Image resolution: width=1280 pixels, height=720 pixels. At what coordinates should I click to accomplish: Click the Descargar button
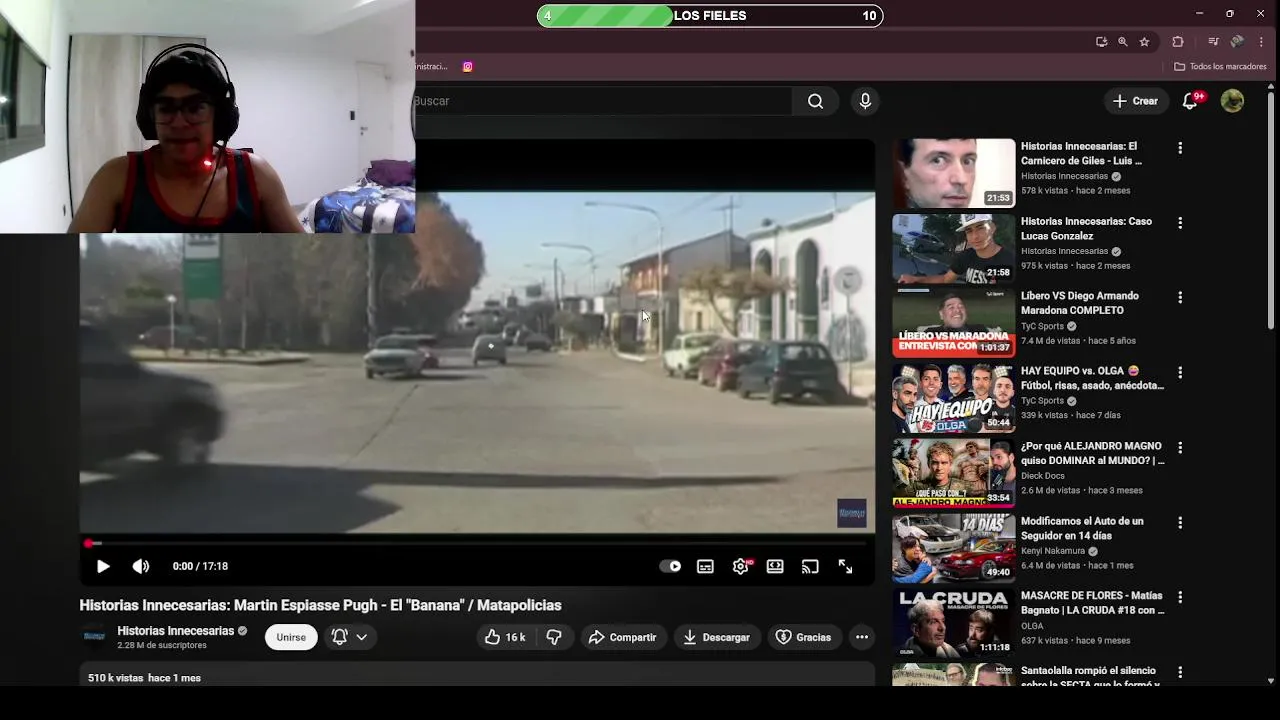(716, 637)
